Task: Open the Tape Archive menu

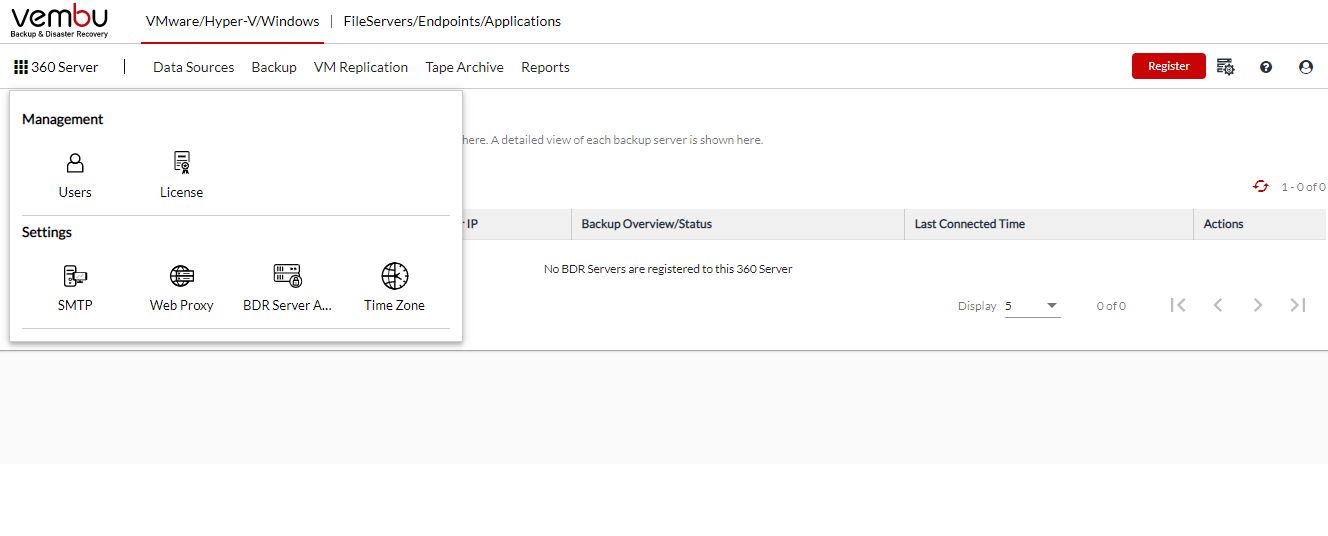Action: tap(465, 67)
